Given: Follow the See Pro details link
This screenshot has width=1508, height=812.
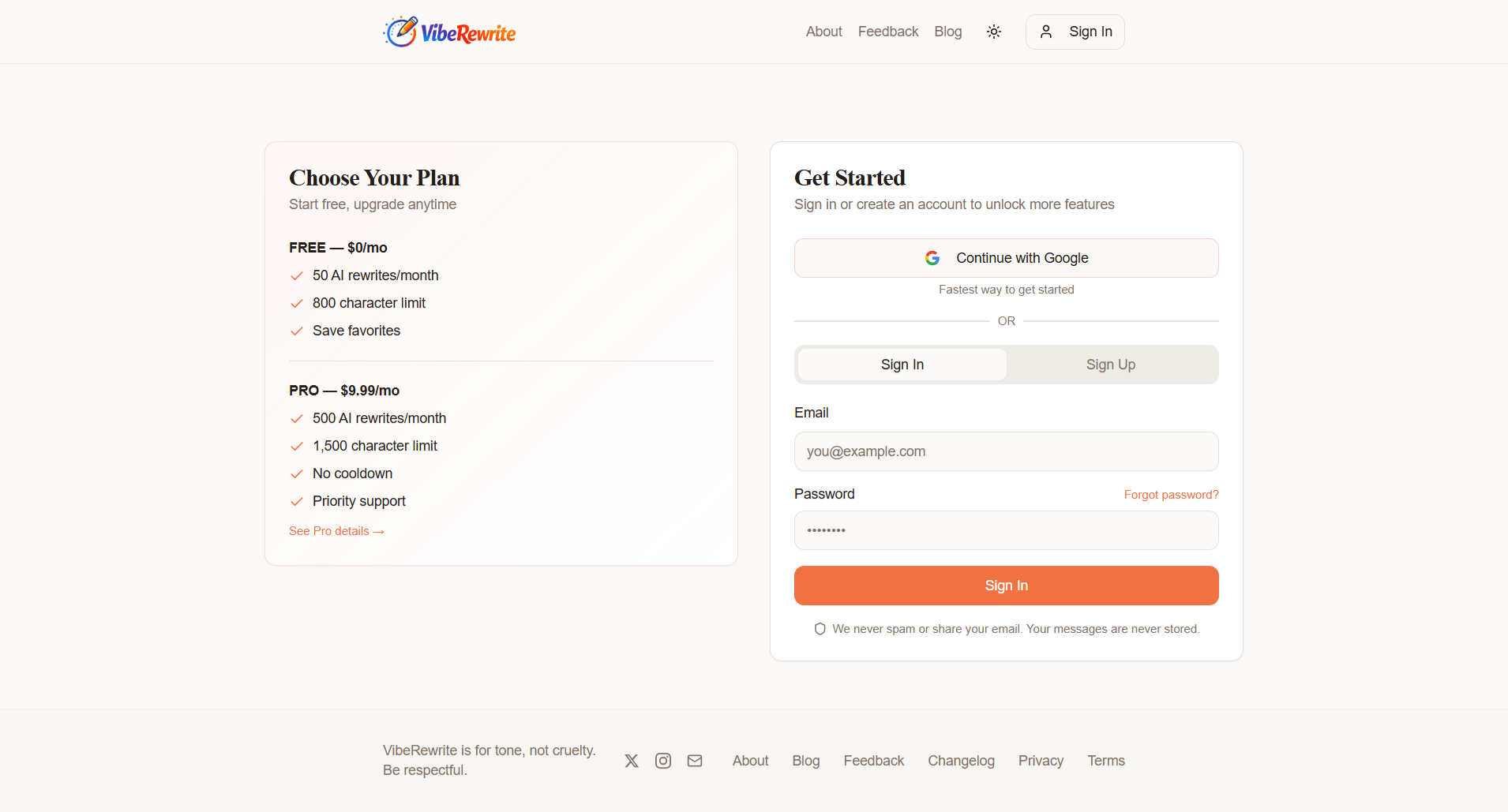Looking at the screenshot, I should click(x=336, y=531).
